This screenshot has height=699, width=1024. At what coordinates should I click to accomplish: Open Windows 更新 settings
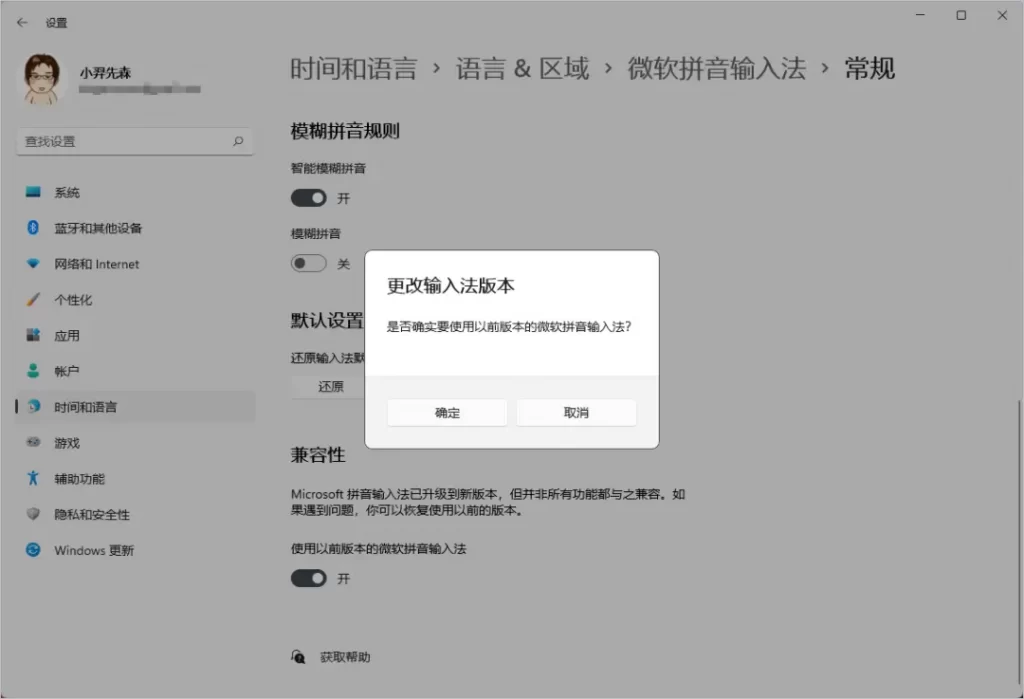32,550
